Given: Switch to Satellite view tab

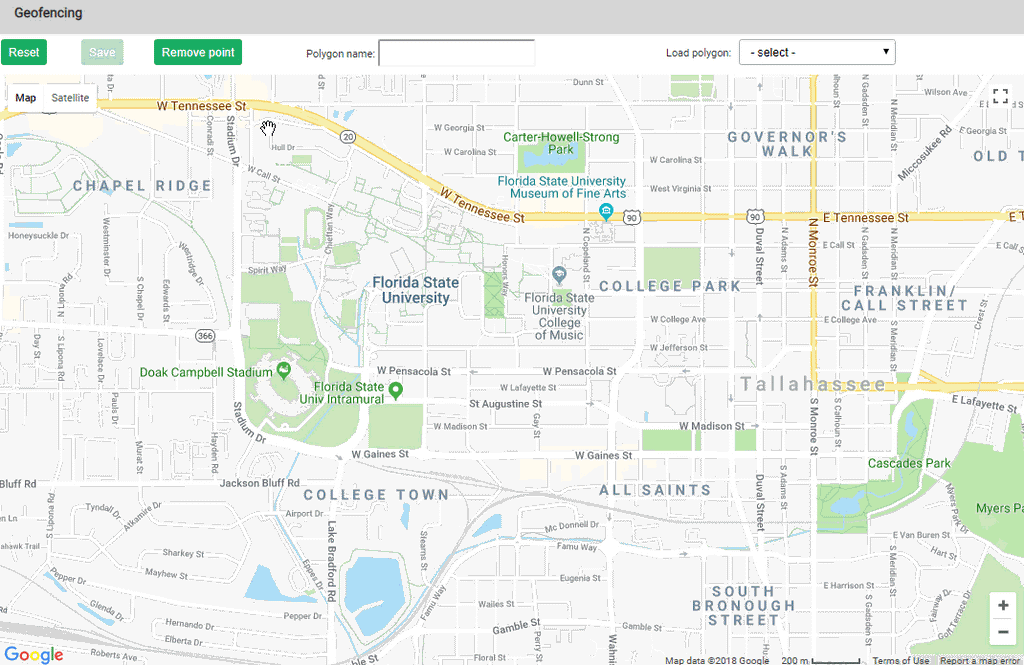Looking at the screenshot, I should tap(70, 98).
